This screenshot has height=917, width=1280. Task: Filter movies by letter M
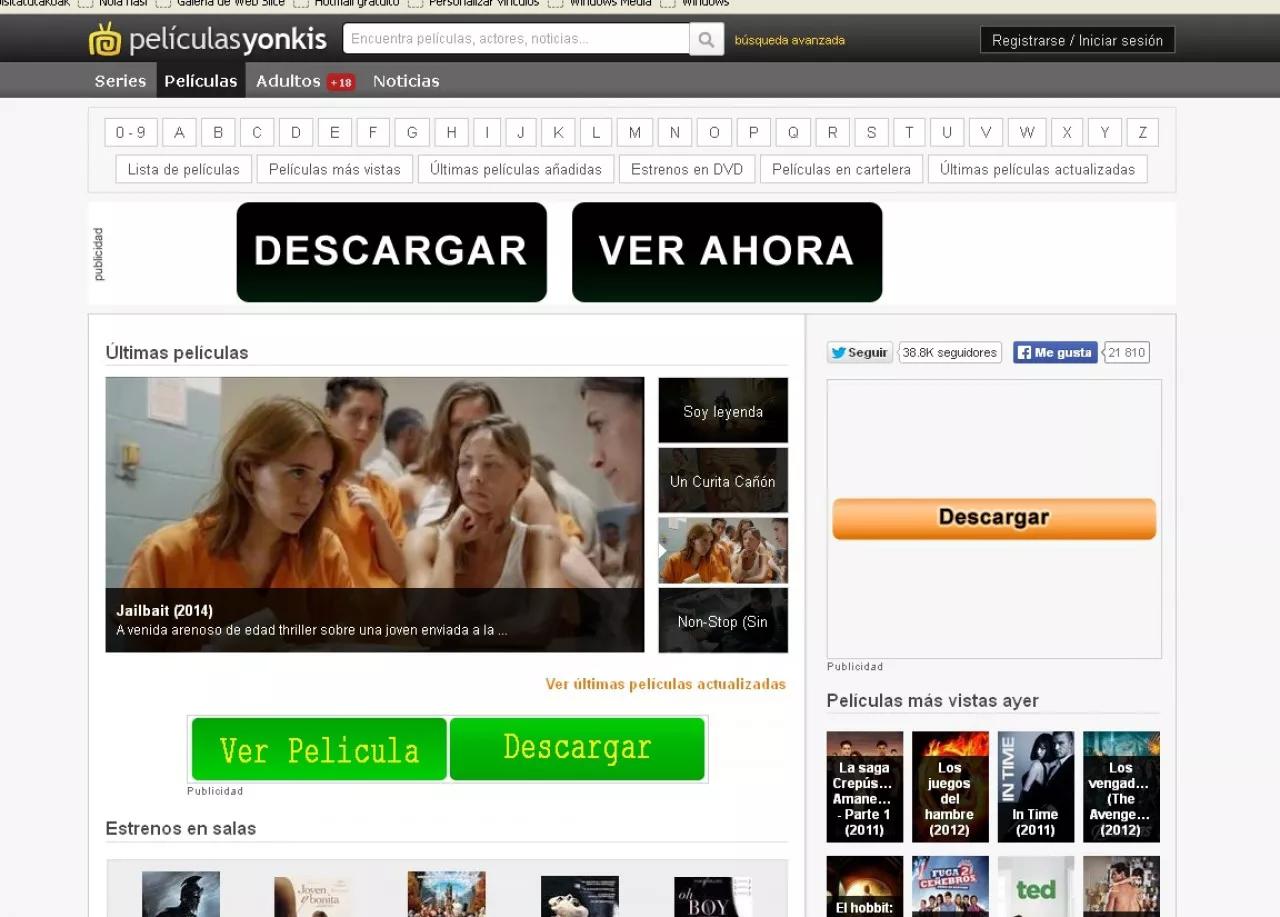(635, 132)
